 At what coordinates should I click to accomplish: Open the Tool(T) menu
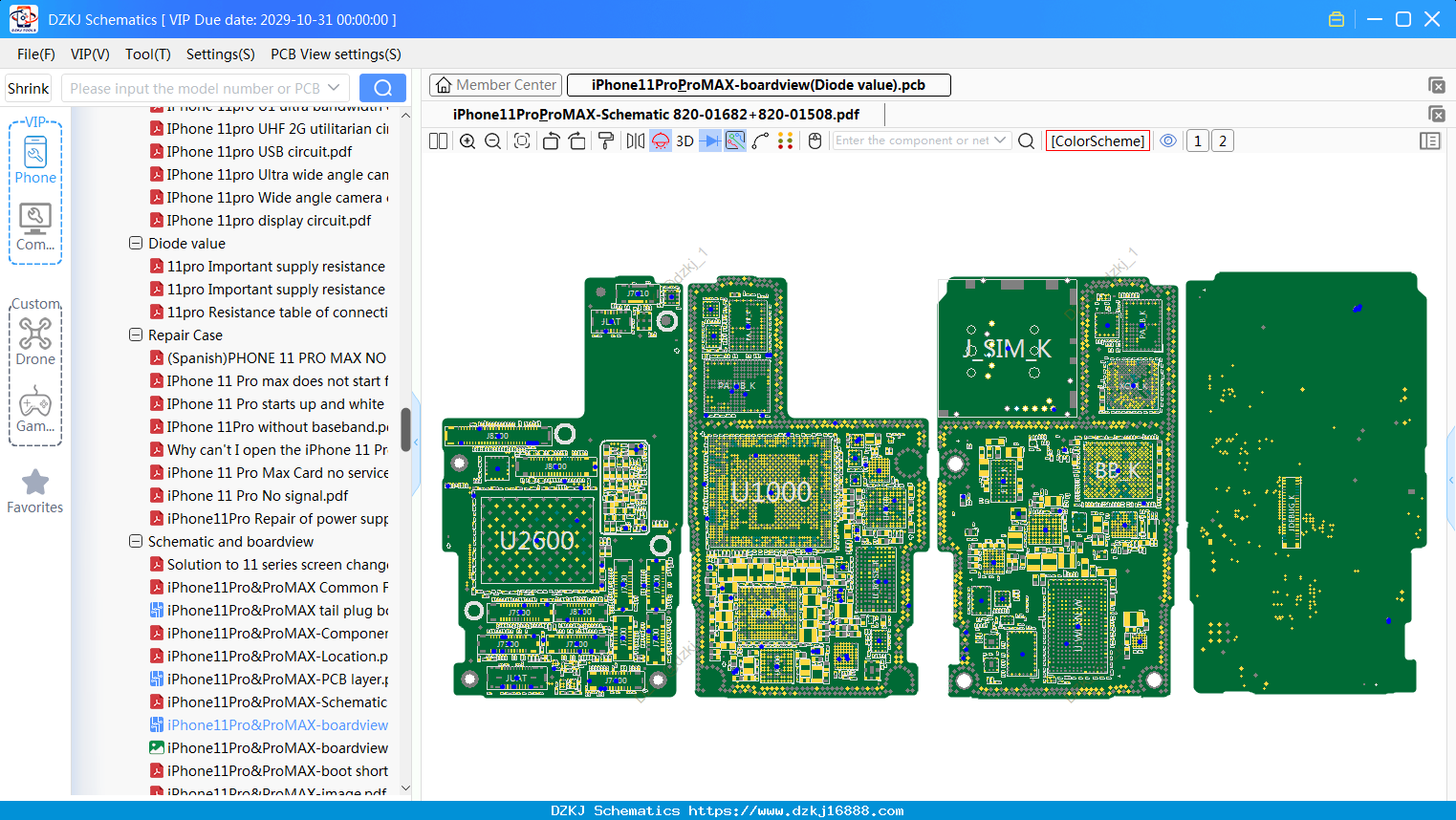pyautogui.click(x=148, y=54)
